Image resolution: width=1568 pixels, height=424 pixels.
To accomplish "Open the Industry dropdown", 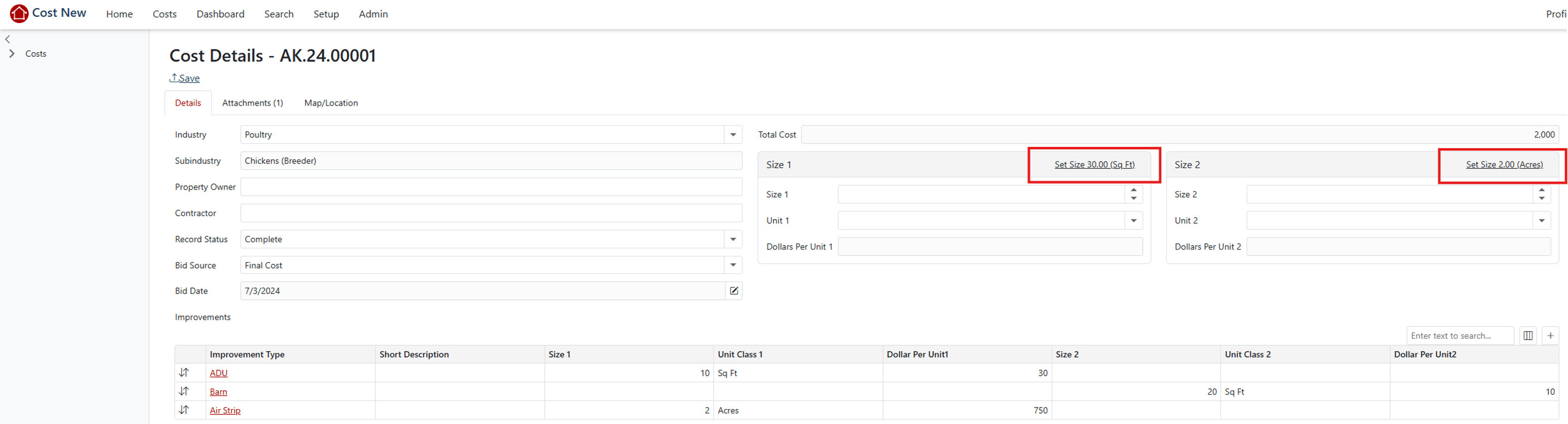I will pyautogui.click(x=733, y=135).
